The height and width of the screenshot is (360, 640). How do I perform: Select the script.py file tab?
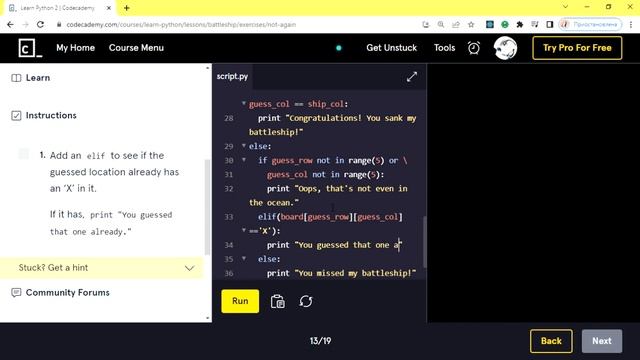click(x=232, y=76)
